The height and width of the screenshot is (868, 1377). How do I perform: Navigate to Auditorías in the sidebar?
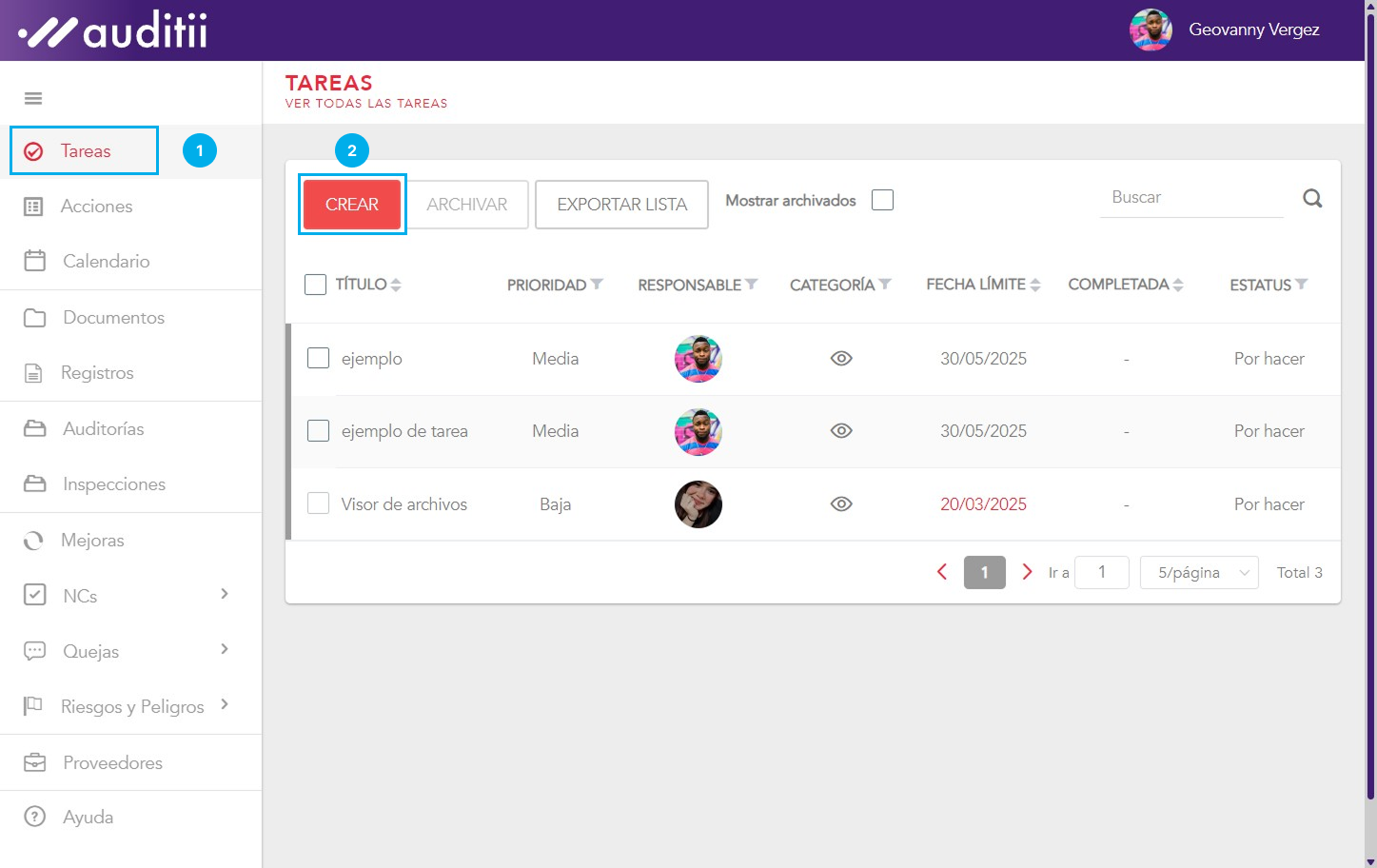pyautogui.click(x=103, y=428)
